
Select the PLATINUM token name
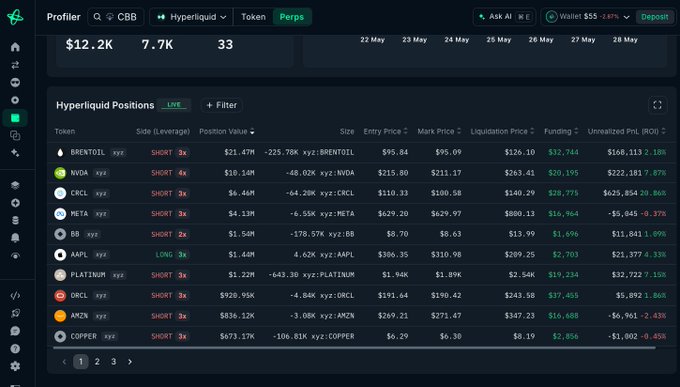point(88,275)
